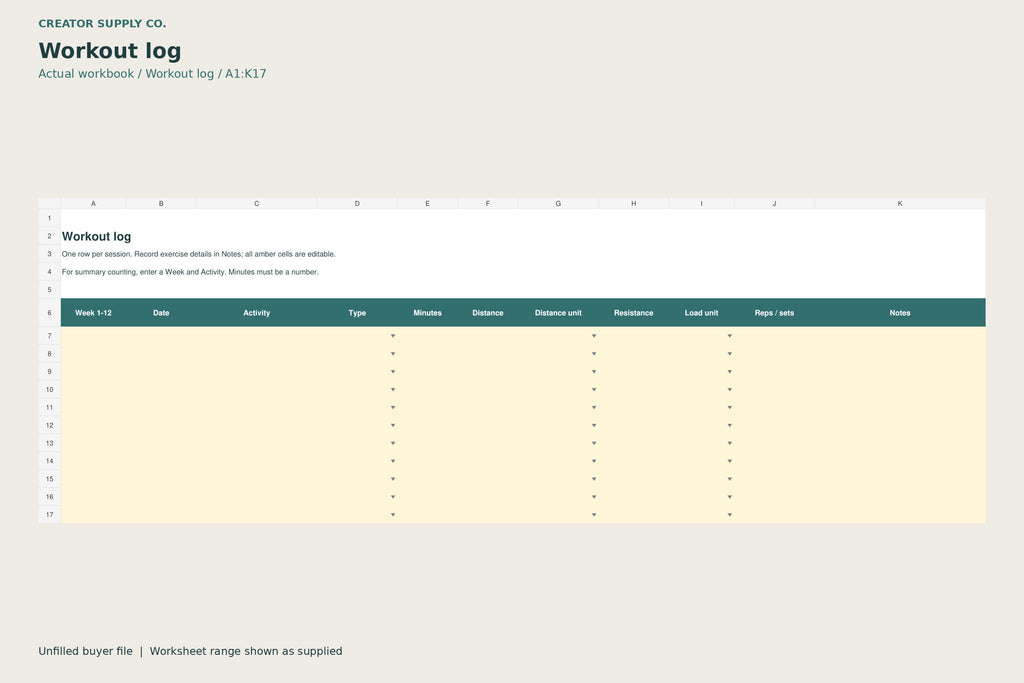1024x683 pixels.
Task: Select column K header
Action: [x=900, y=204]
